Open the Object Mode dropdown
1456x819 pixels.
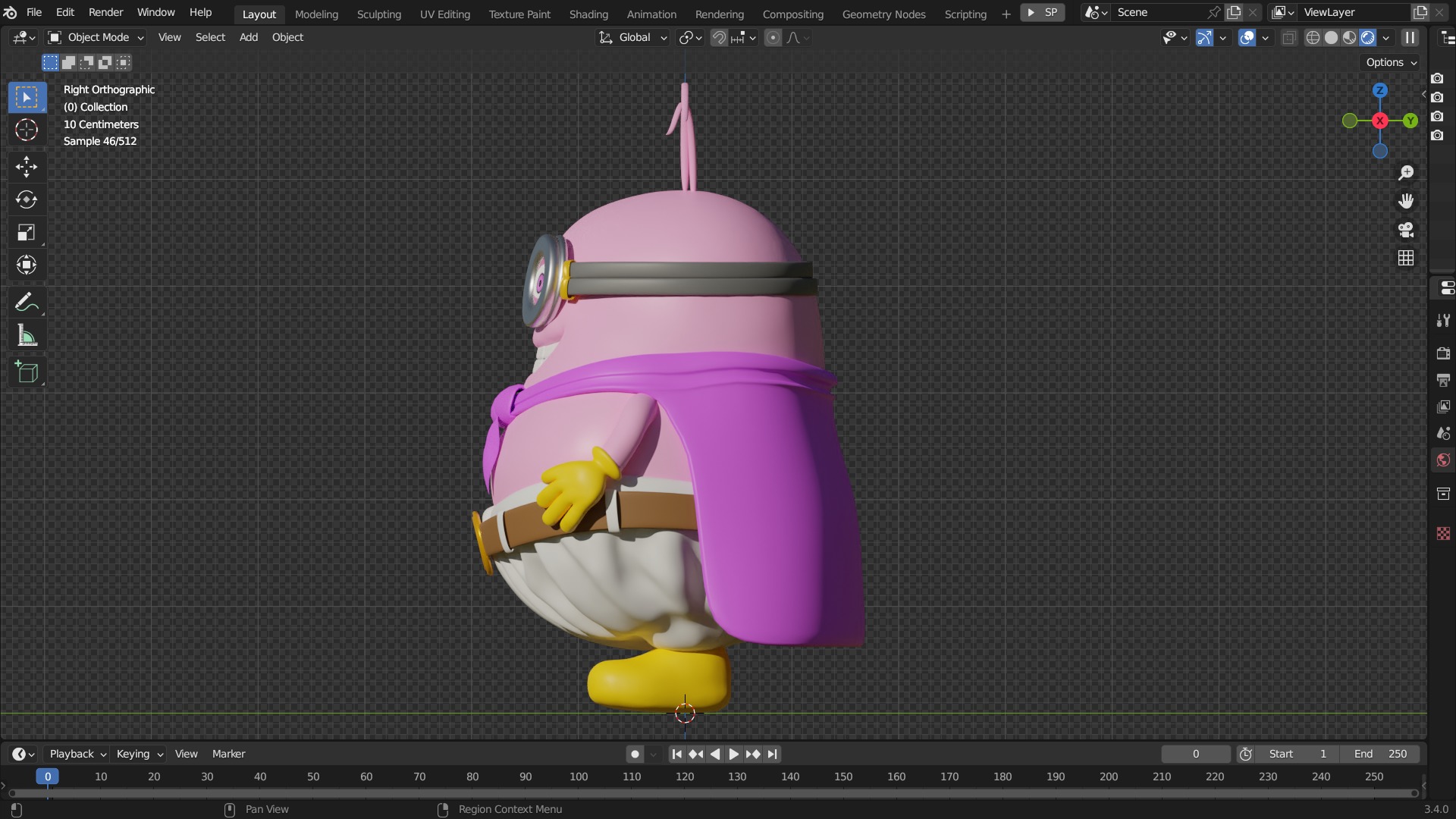[96, 37]
